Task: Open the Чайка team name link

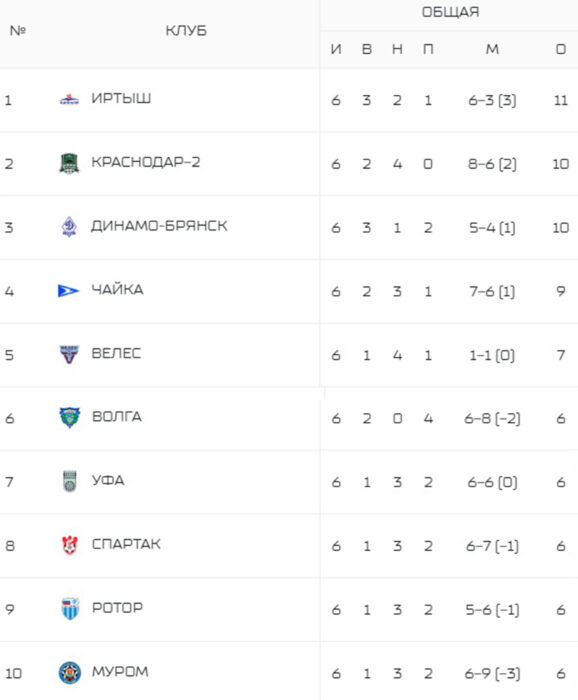Action: [117, 289]
